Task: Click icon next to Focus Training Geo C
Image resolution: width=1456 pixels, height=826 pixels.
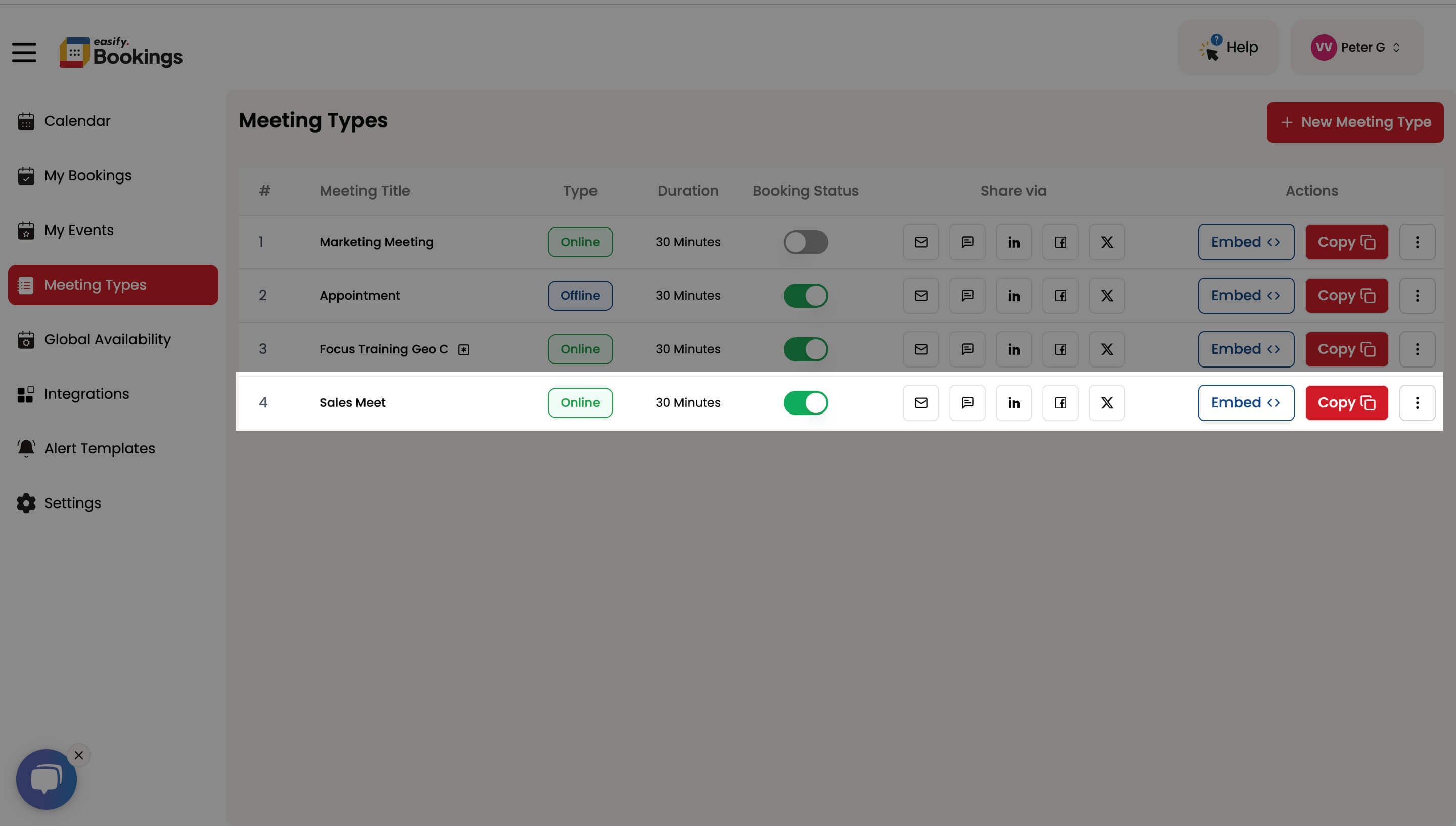Action: click(464, 349)
